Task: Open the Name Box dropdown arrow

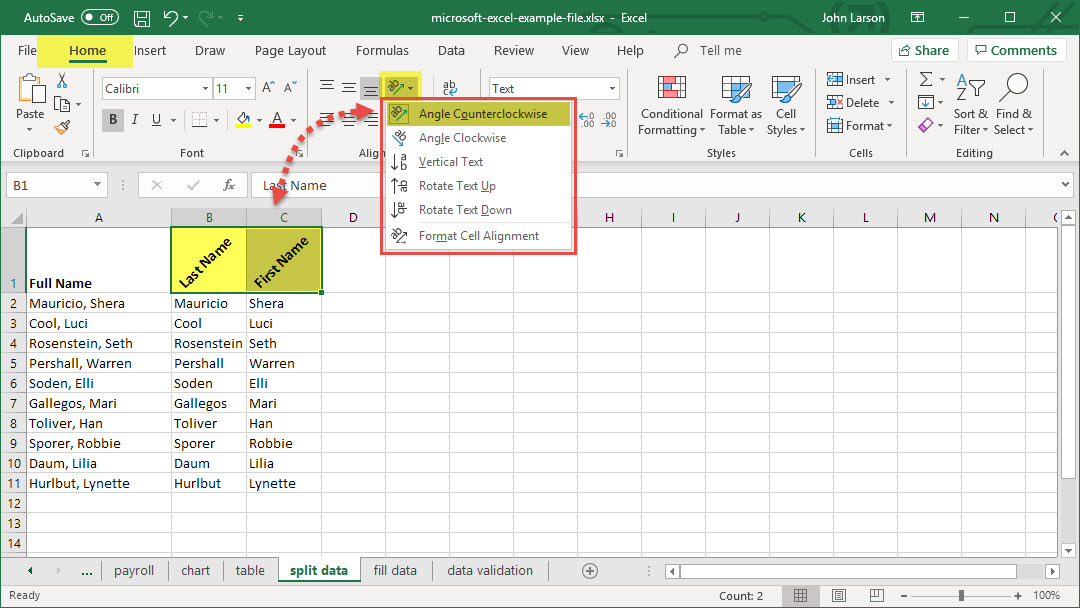Action: tap(97, 185)
